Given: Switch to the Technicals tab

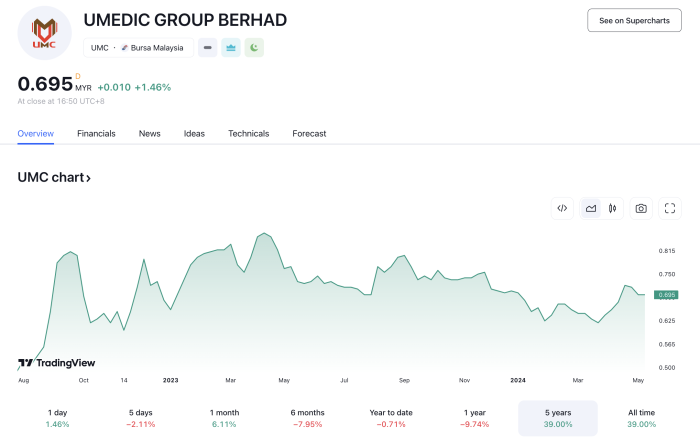Looking at the screenshot, I should coord(248,133).
